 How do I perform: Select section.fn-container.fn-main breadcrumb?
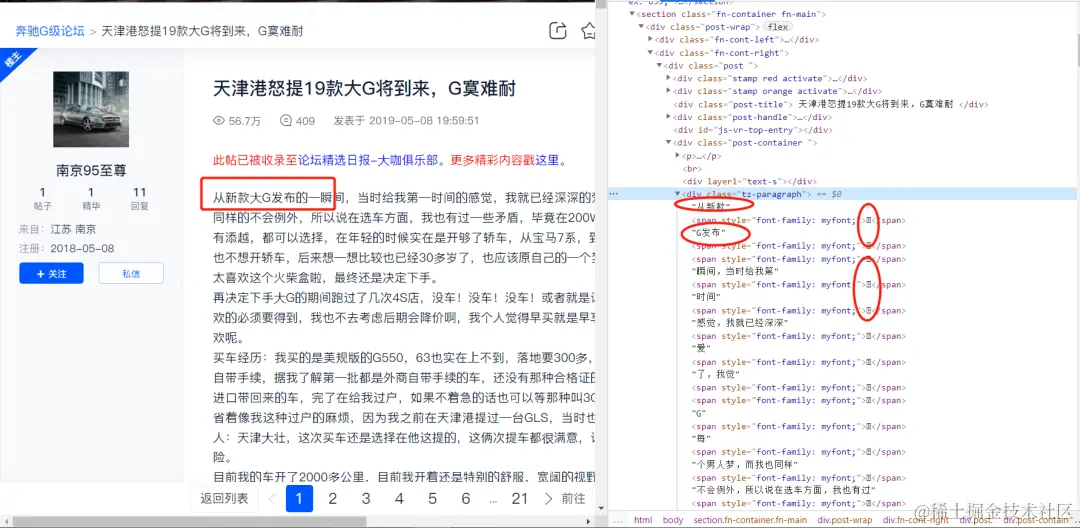(750, 520)
